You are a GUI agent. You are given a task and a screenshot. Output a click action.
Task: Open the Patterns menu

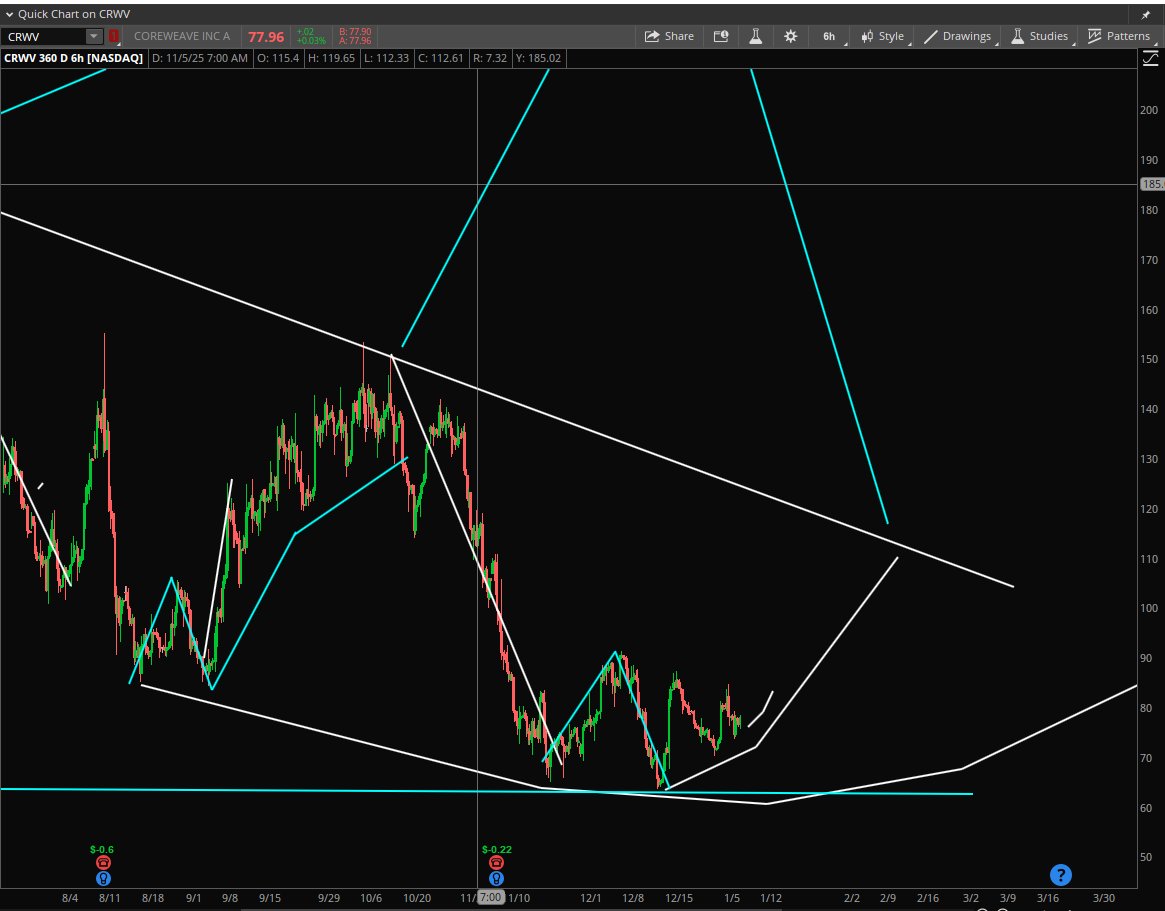pyautogui.click(x=1119, y=36)
